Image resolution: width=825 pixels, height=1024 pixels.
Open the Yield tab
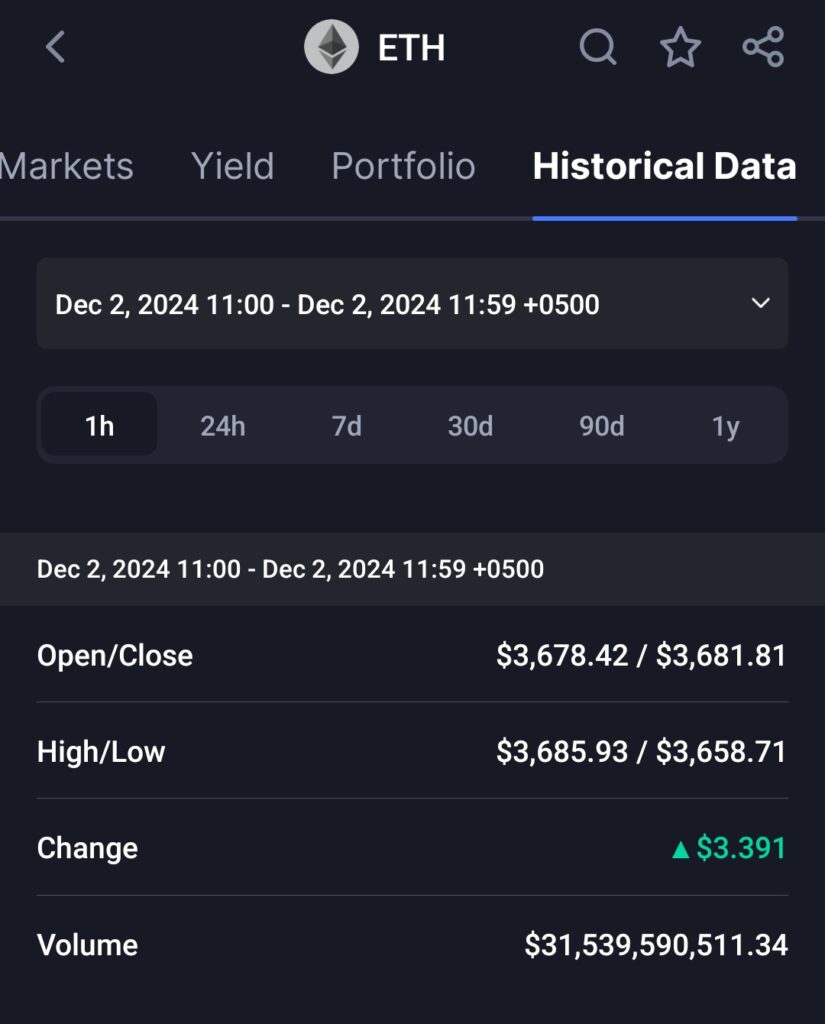coord(232,166)
